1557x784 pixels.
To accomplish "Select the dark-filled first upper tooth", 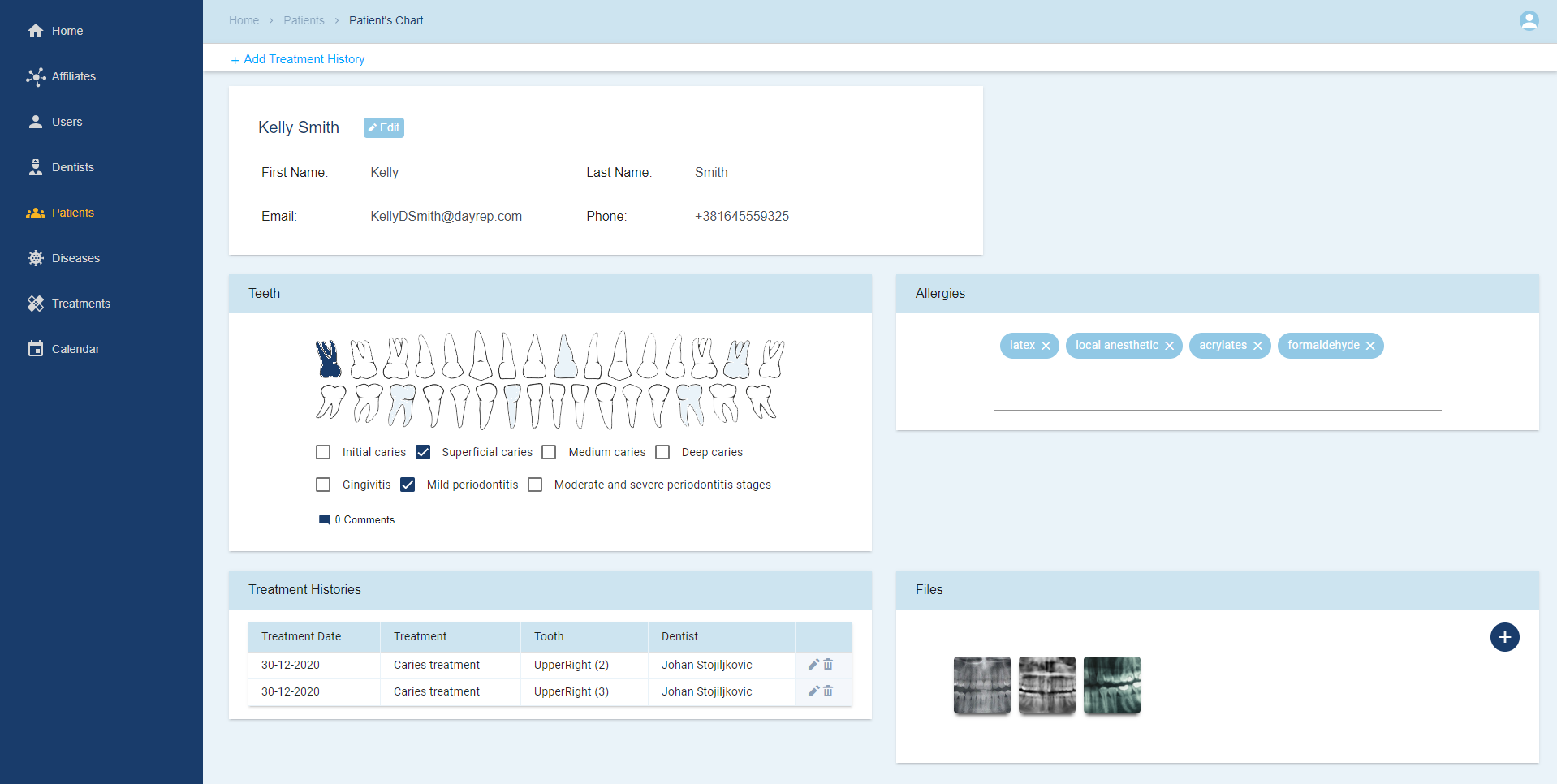I will coord(328,359).
